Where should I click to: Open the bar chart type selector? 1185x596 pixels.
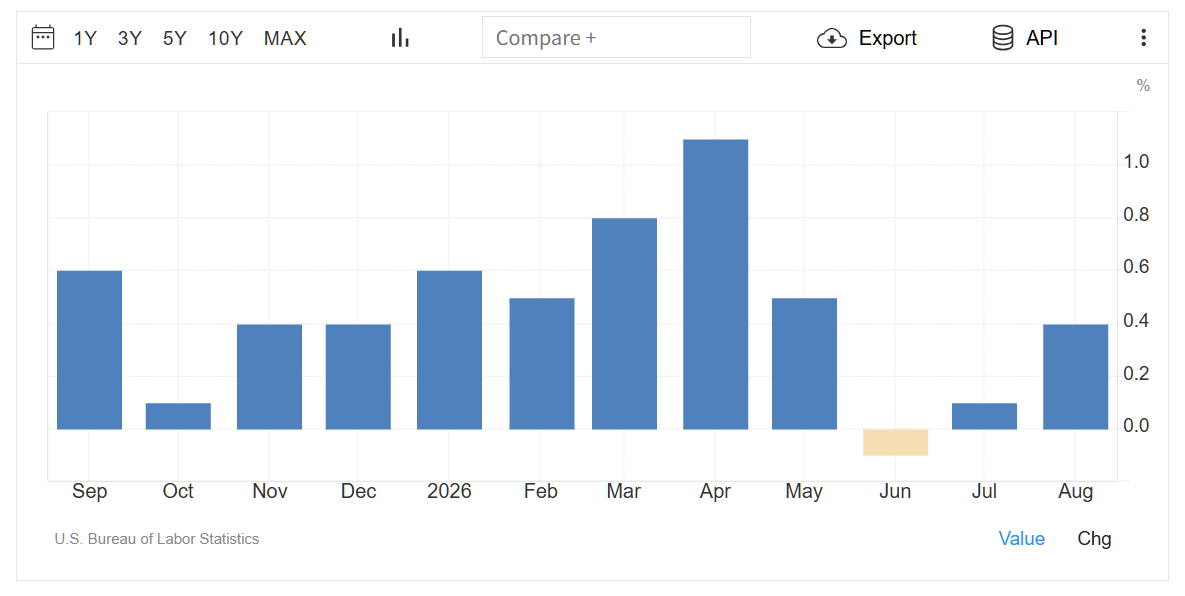click(400, 38)
